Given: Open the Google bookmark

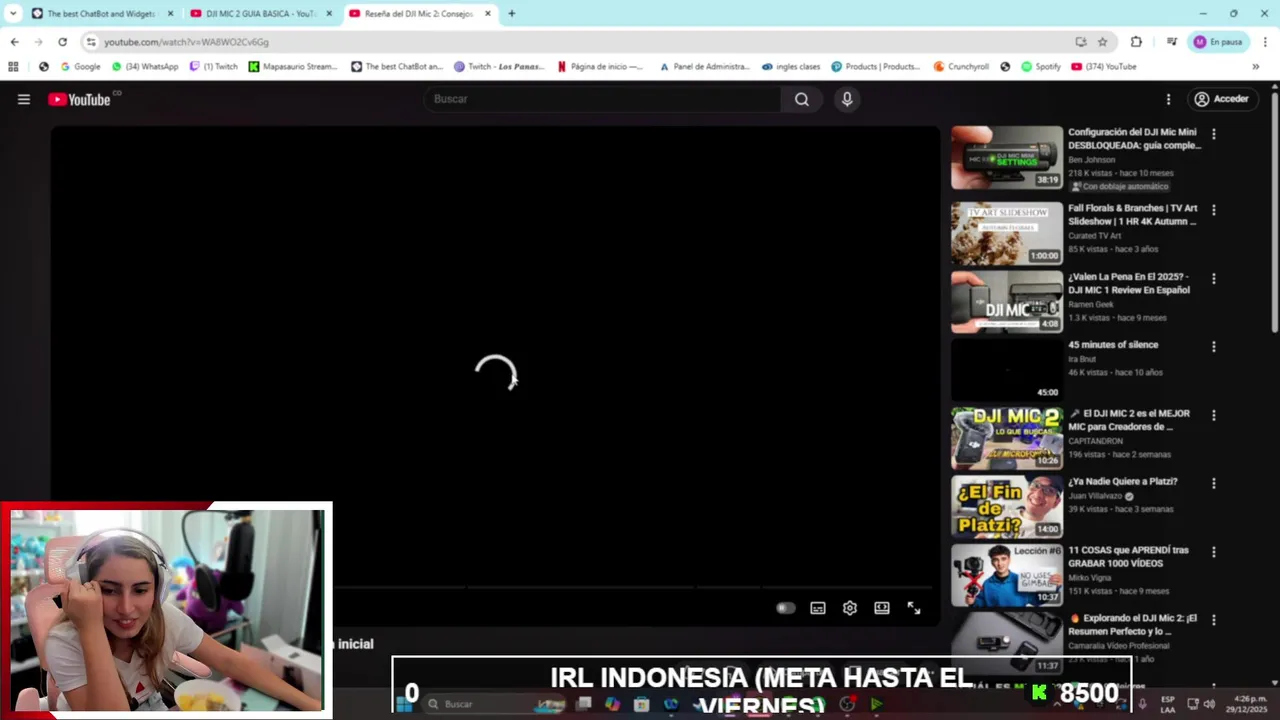Looking at the screenshot, I should (81, 67).
